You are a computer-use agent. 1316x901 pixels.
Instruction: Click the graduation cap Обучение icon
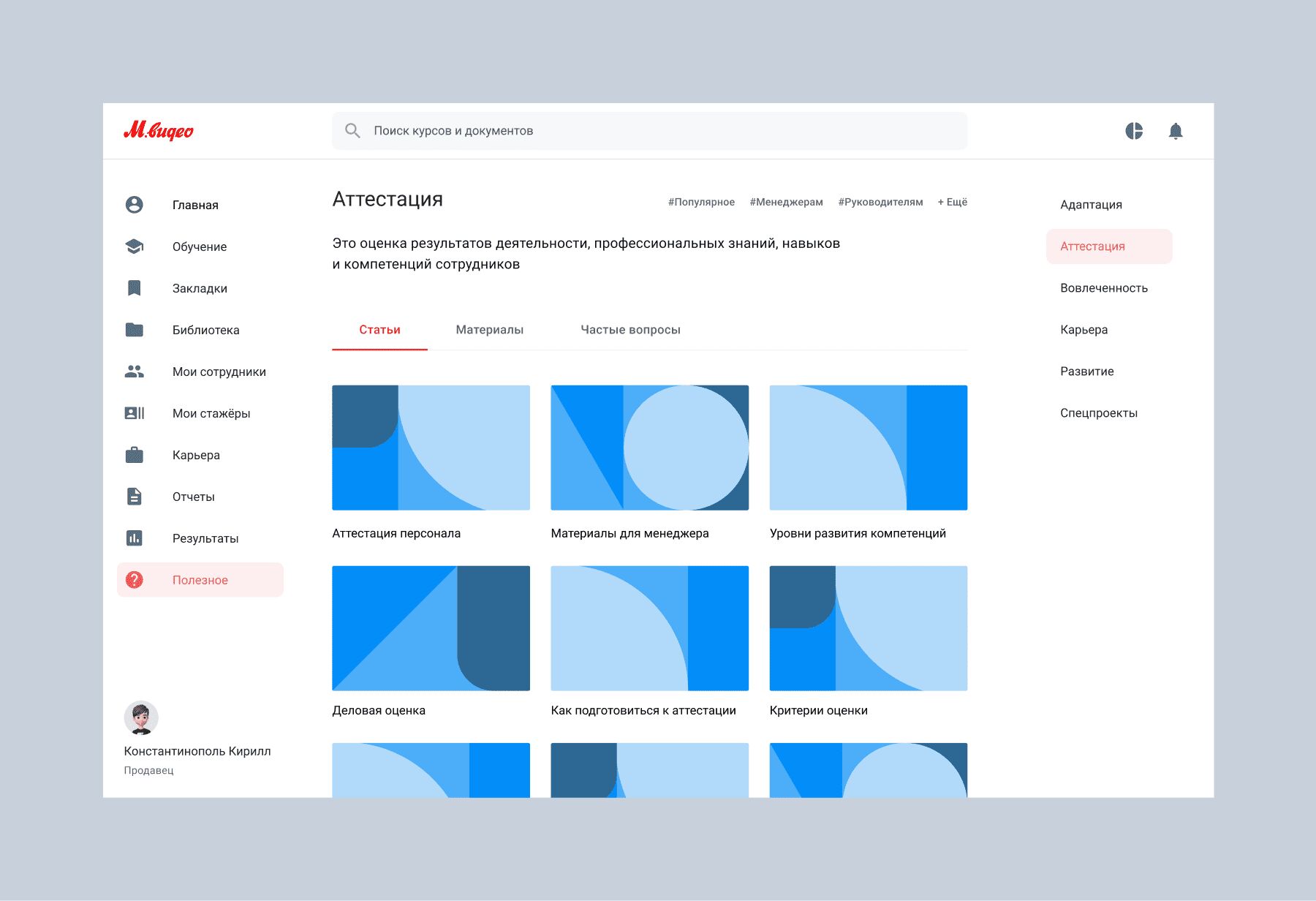pyautogui.click(x=135, y=246)
